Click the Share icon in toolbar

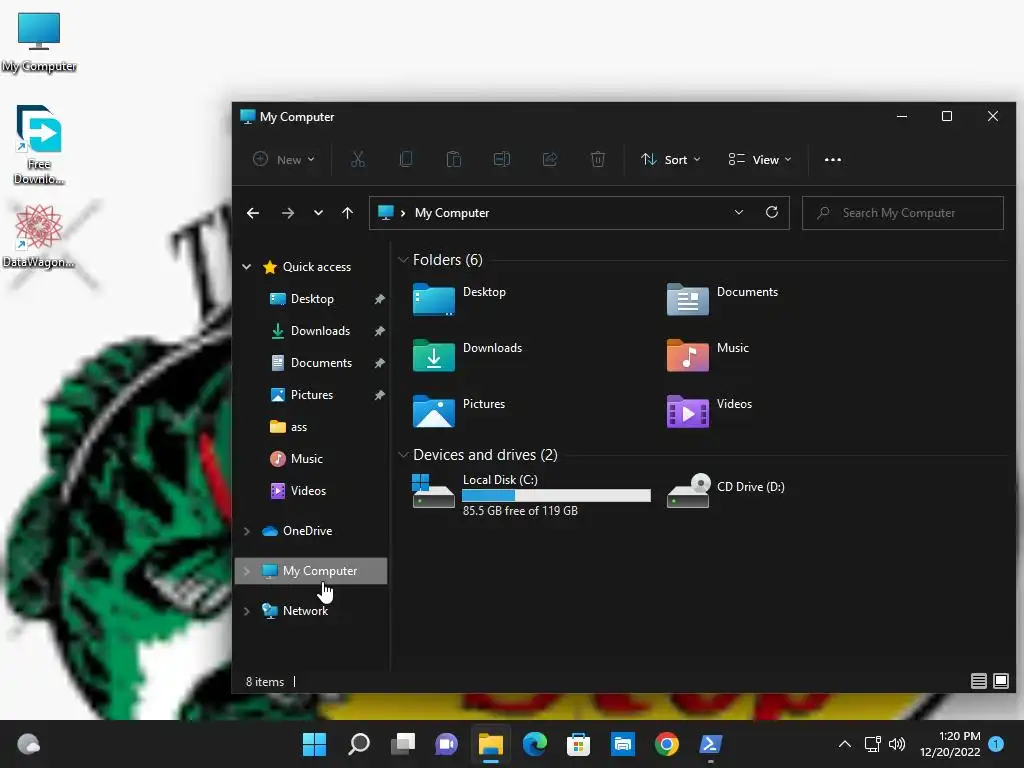[550, 159]
